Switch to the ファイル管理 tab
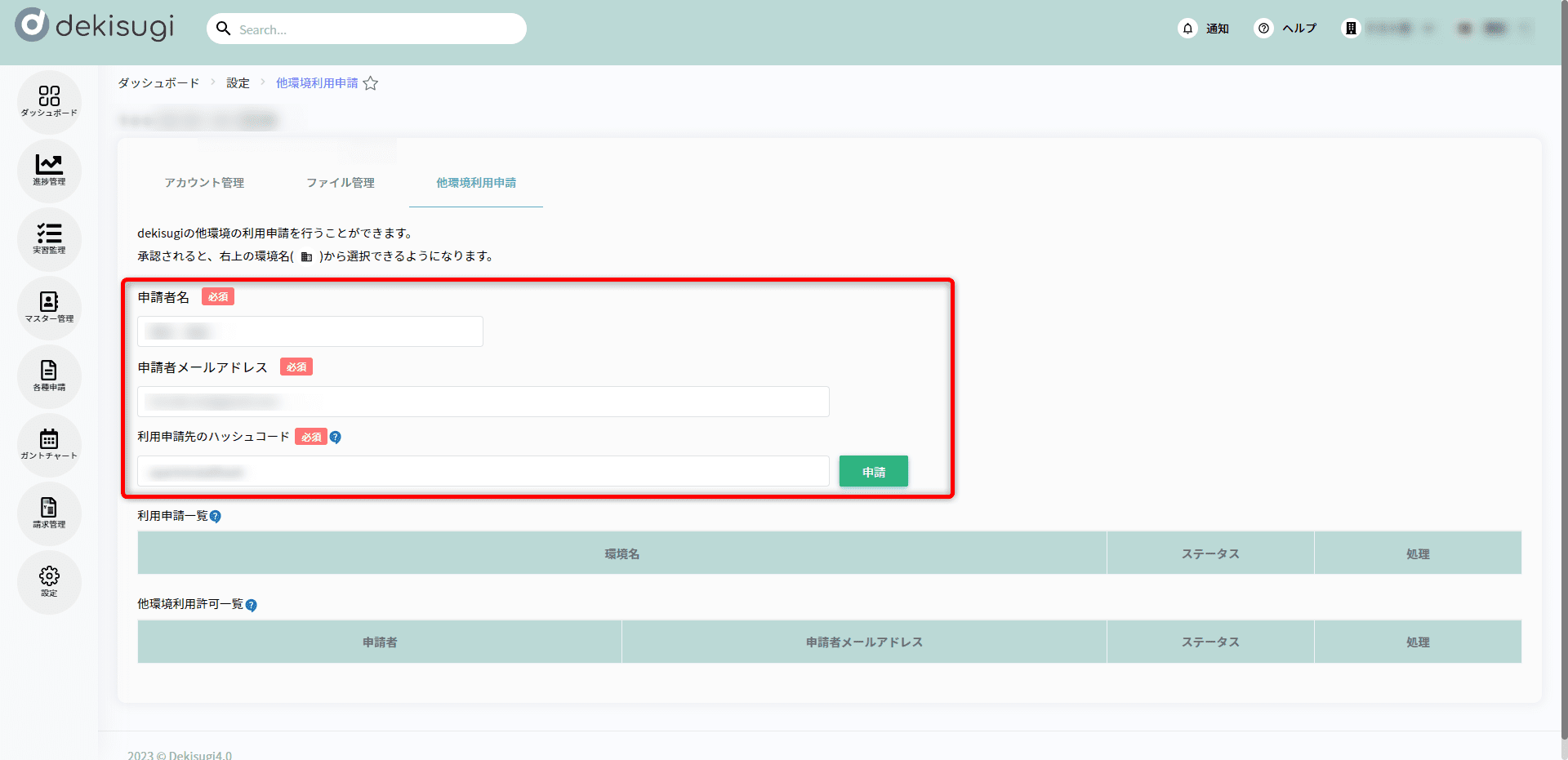The width and height of the screenshot is (1568, 760). pos(341,183)
